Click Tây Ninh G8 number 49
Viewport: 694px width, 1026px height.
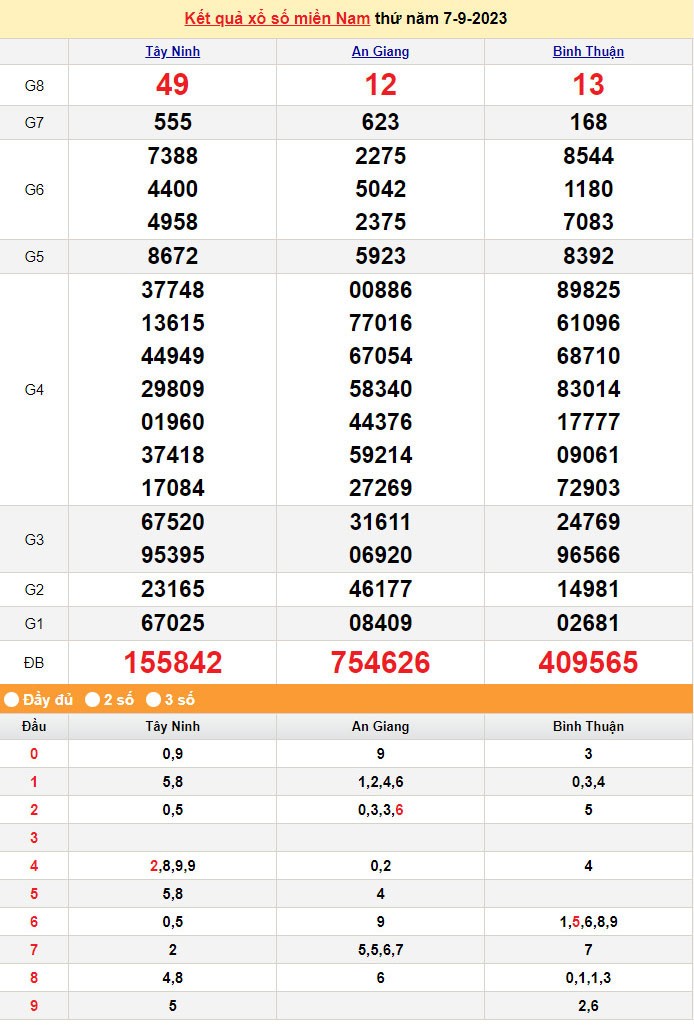click(x=173, y=84)
